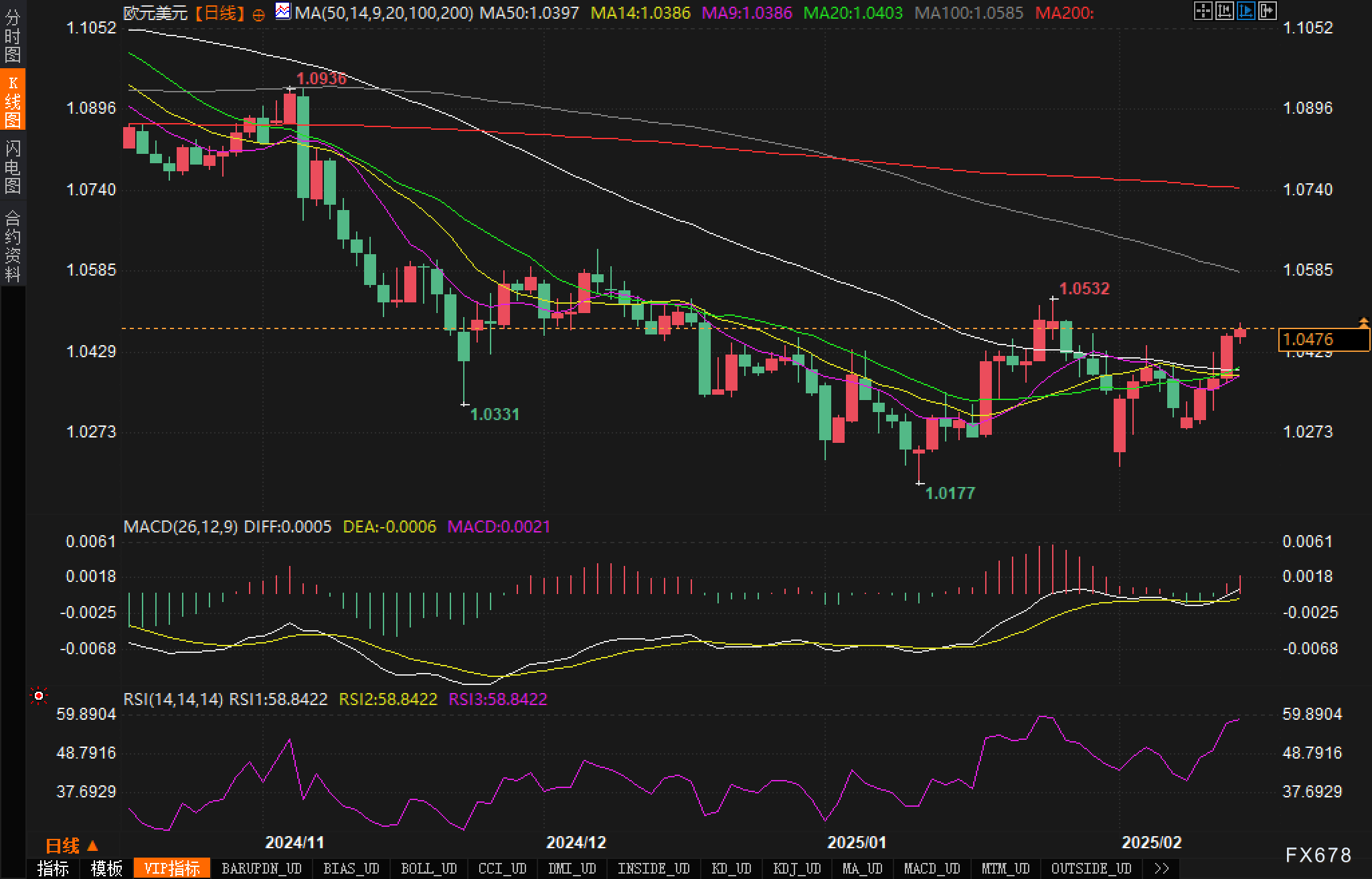
Task: Click the MA indicator candlestick icon in the legend
Action: [282, 11]
